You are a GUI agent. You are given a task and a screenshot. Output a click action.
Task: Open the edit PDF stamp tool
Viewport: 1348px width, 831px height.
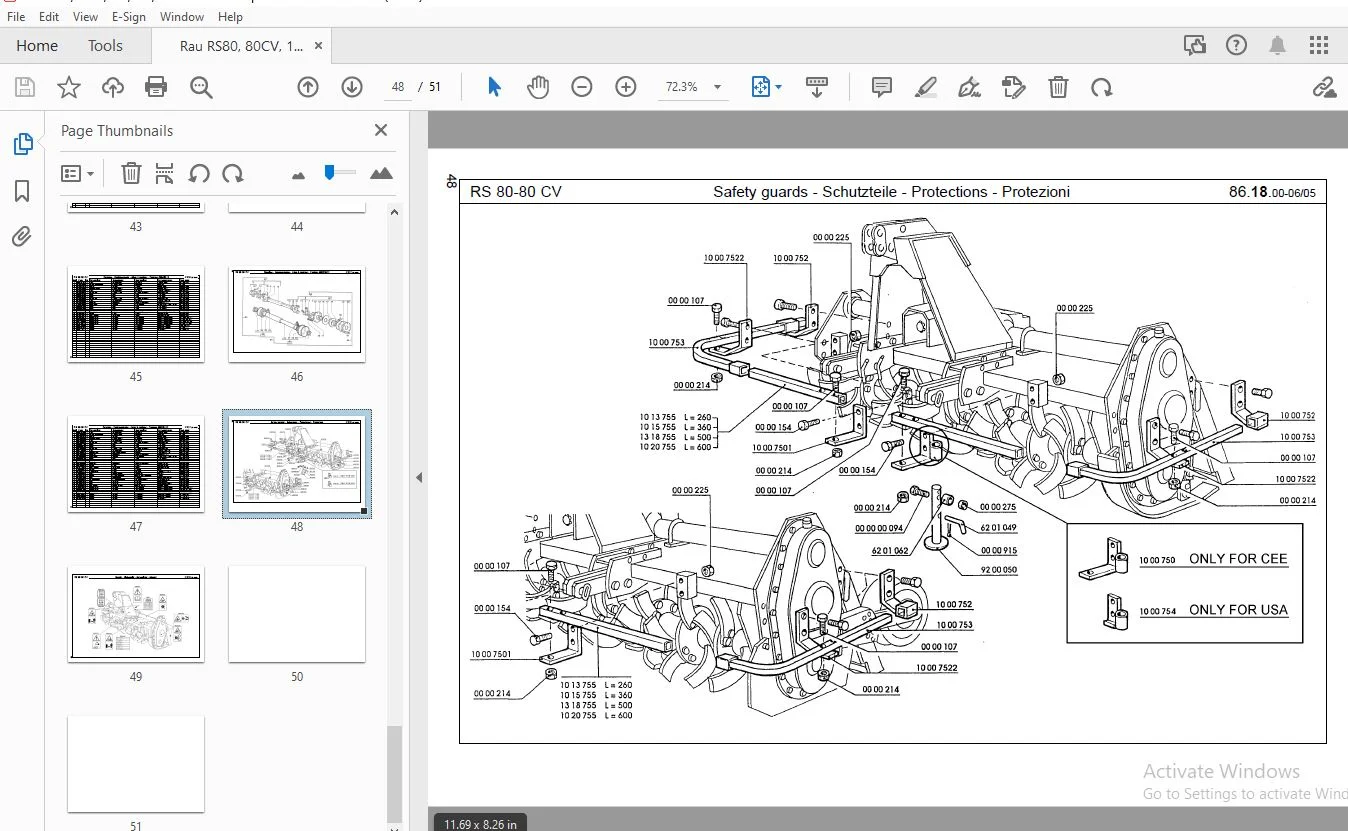click(1013, 87)
